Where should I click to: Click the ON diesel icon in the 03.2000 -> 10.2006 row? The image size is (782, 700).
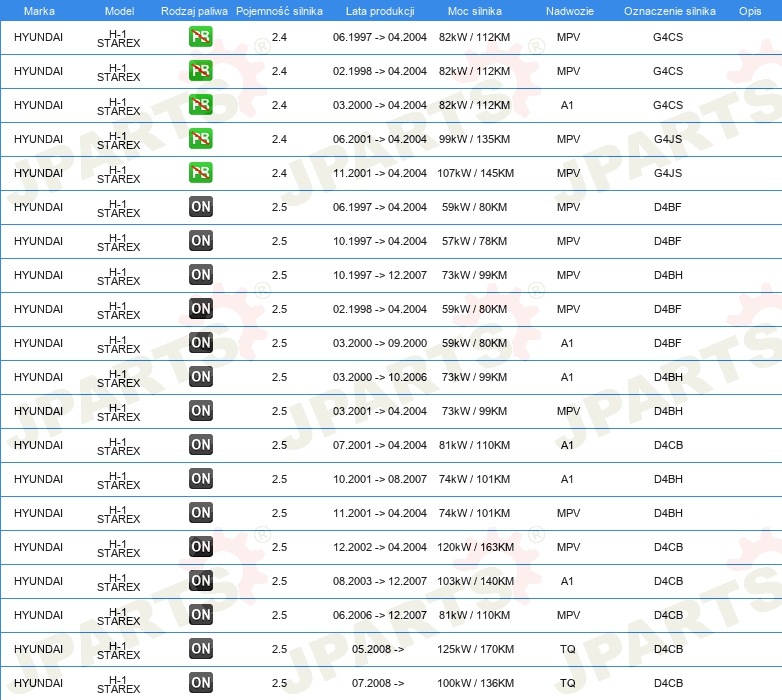pos(200,377)
